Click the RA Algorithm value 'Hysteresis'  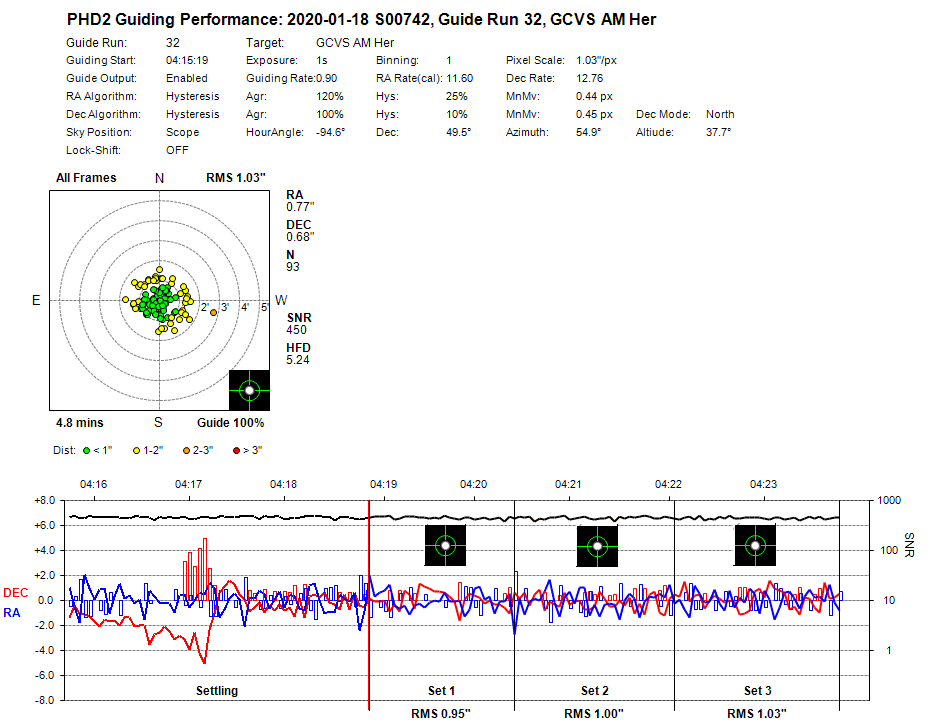(x=193, y=96)
